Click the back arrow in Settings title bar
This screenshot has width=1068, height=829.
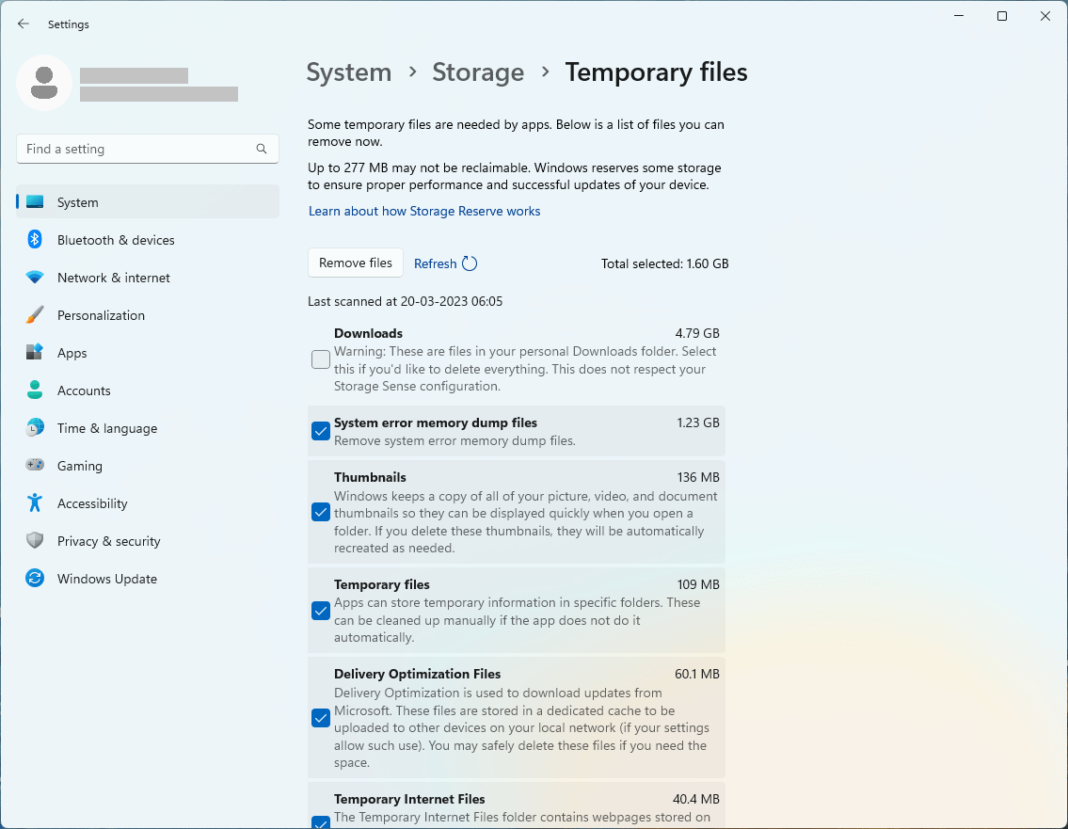pos(23,24)
